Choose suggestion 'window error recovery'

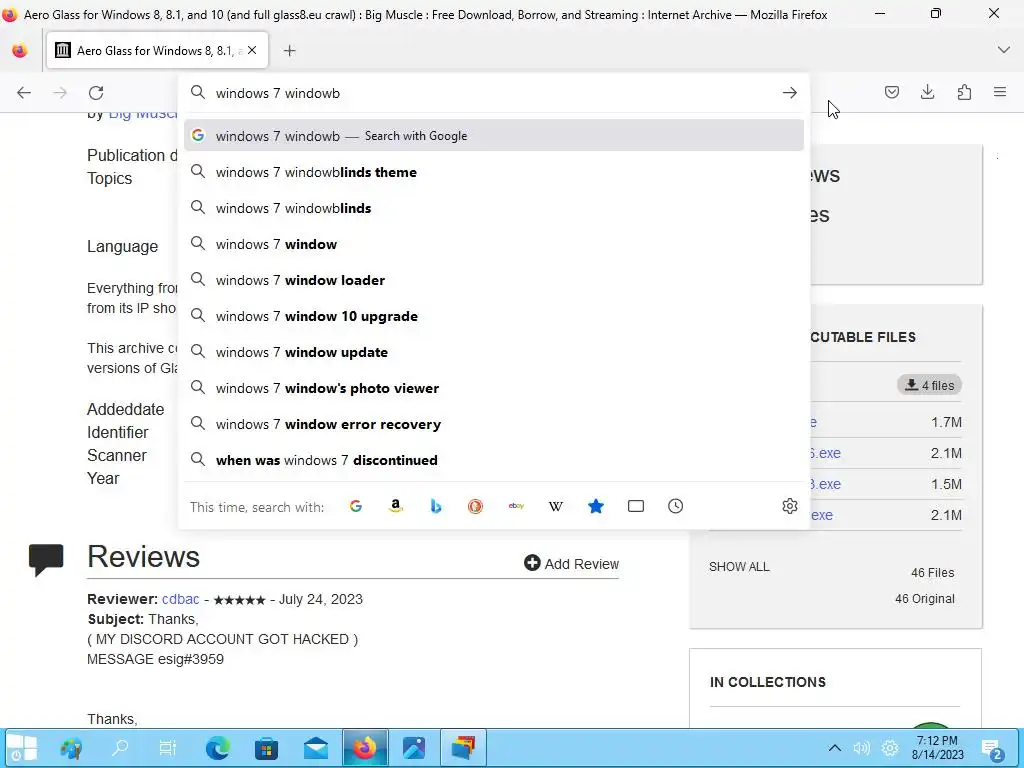point(494,424)
